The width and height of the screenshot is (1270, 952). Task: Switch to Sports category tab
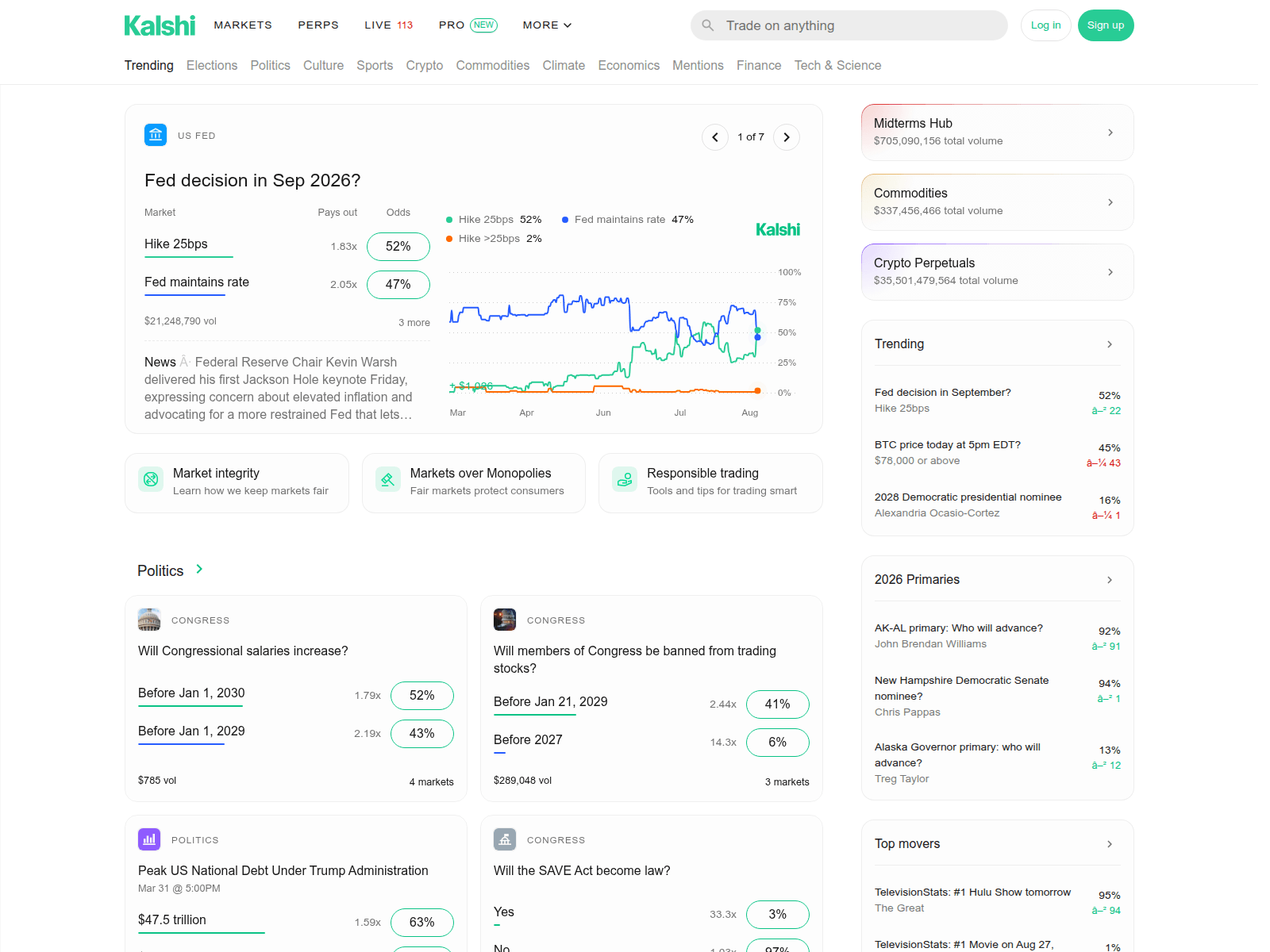pos(375,65)
